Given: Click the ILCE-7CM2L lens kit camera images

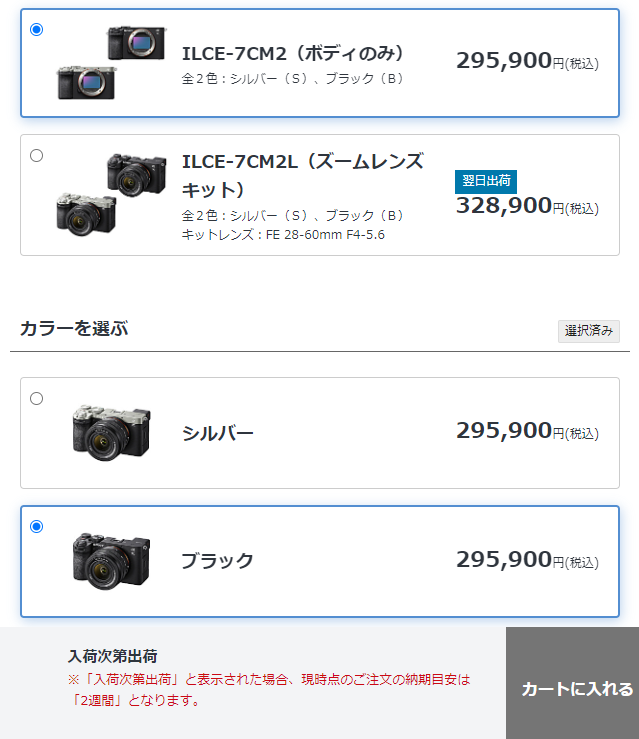Looking at the screenshot, I should point(111,194).
